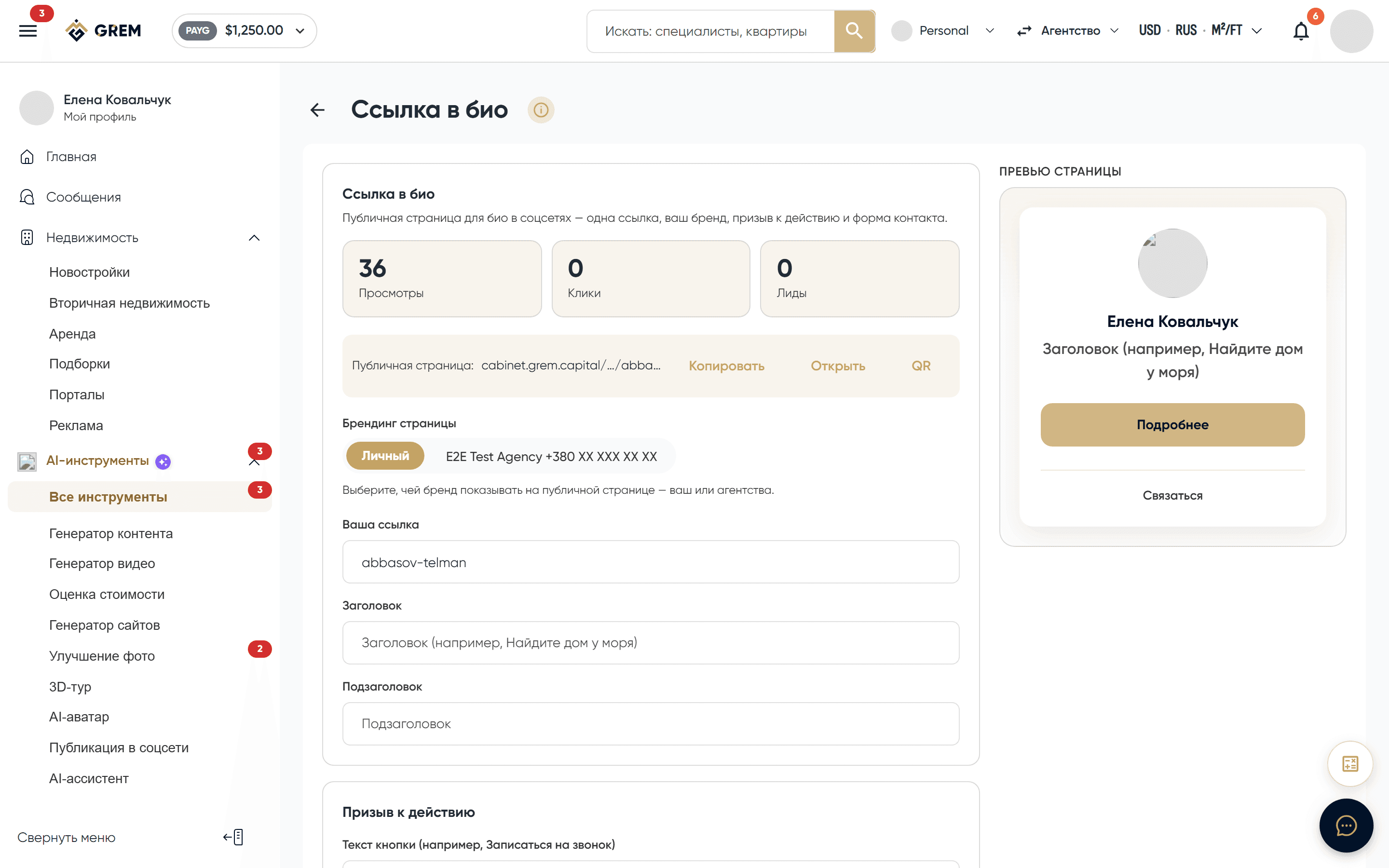The height and width of the screenshot is (868, 1389).
Task: Click Связаться in the preview card
Action: tap(1172, 495)
